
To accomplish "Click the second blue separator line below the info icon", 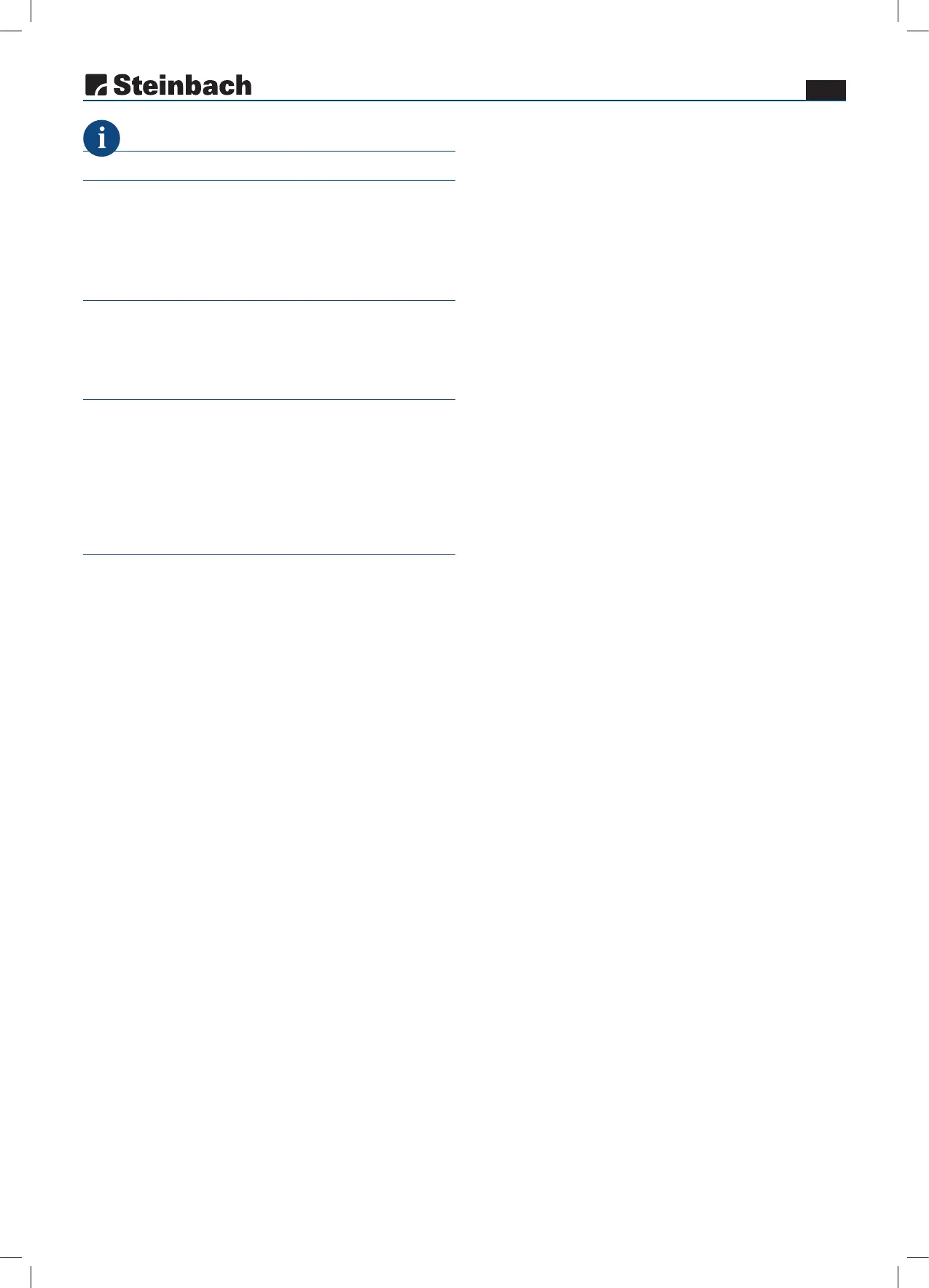I will point(269,180).
